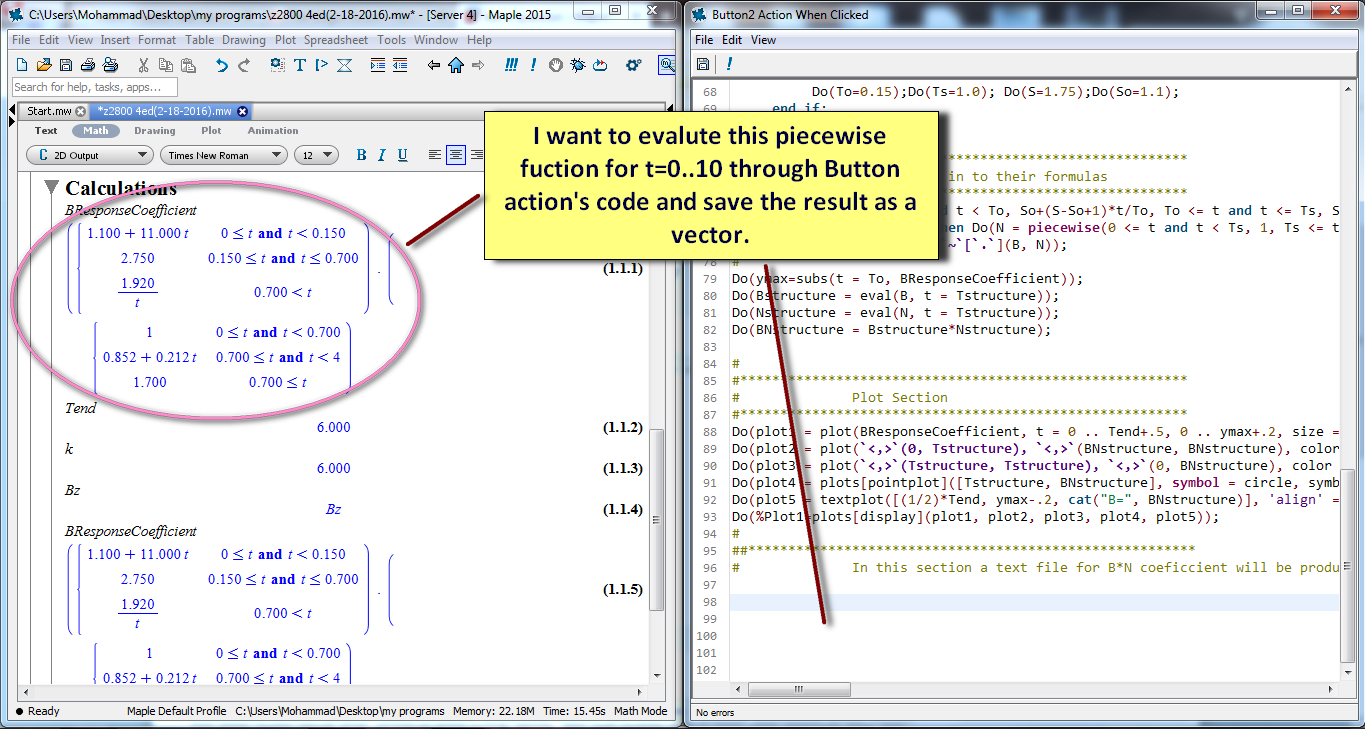Open the Spreadsheet menu
The height and width of the screenshot is (729, 1365).
click(337, 40)
